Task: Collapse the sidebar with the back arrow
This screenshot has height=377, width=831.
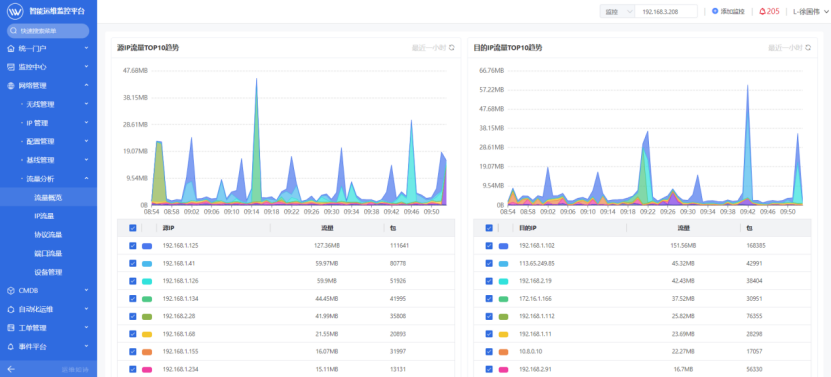Action: [x=11, y=369]
